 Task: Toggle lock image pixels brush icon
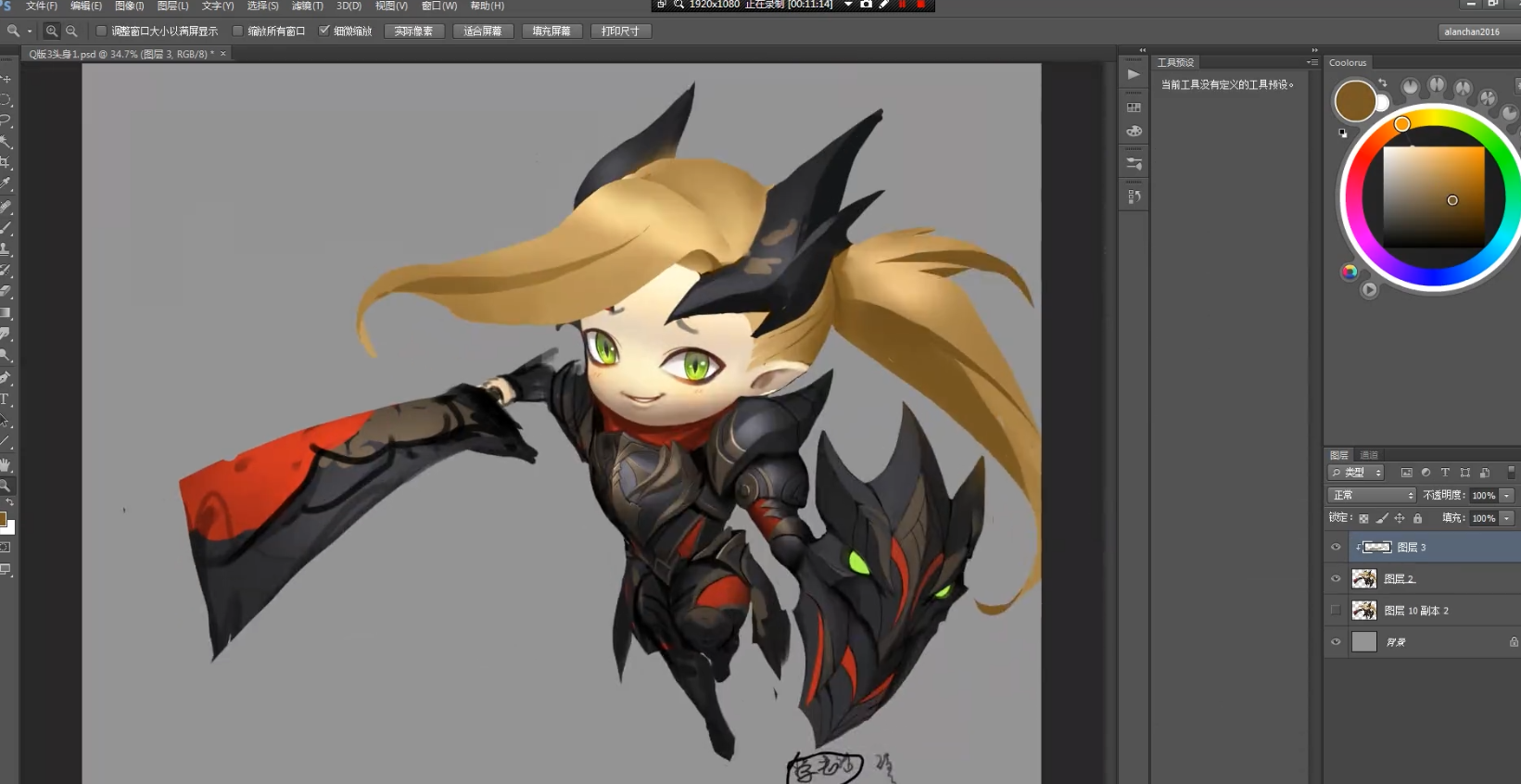(1382, 518)
